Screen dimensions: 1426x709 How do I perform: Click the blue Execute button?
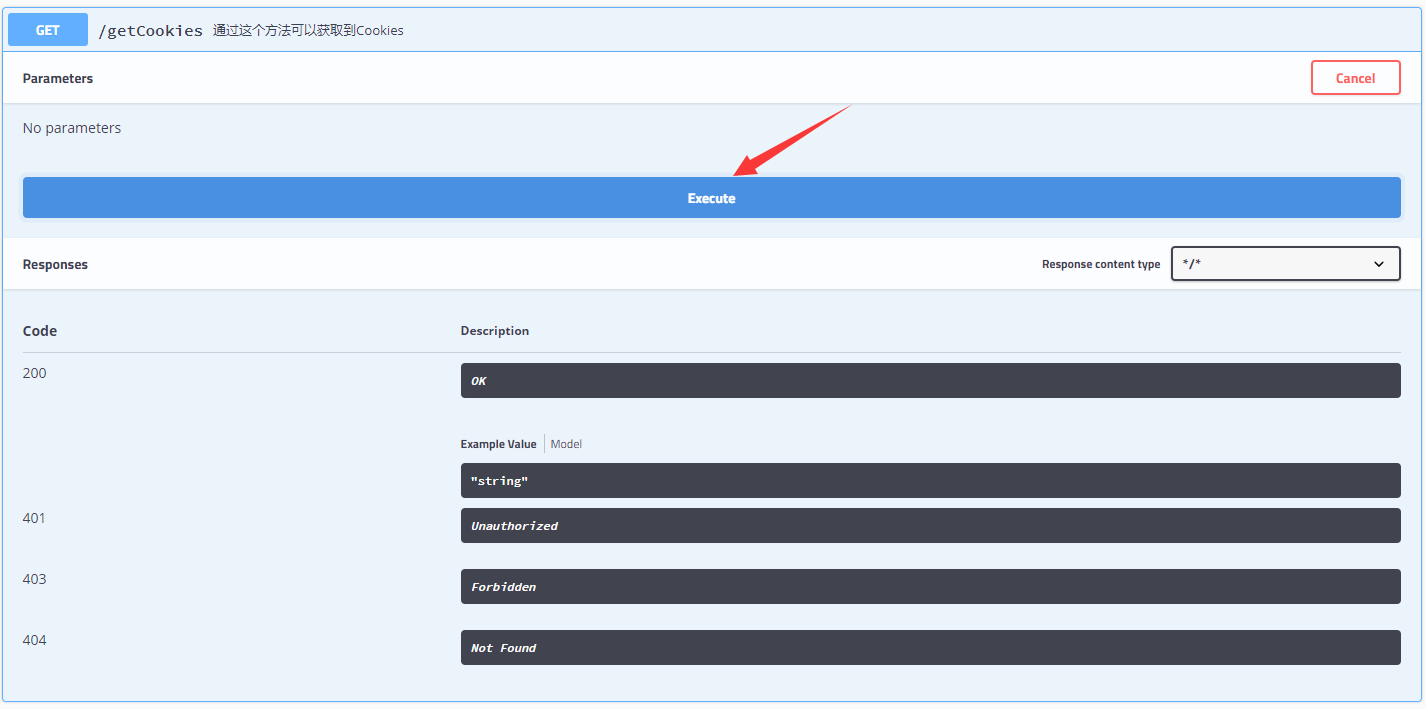pos(711,198)
